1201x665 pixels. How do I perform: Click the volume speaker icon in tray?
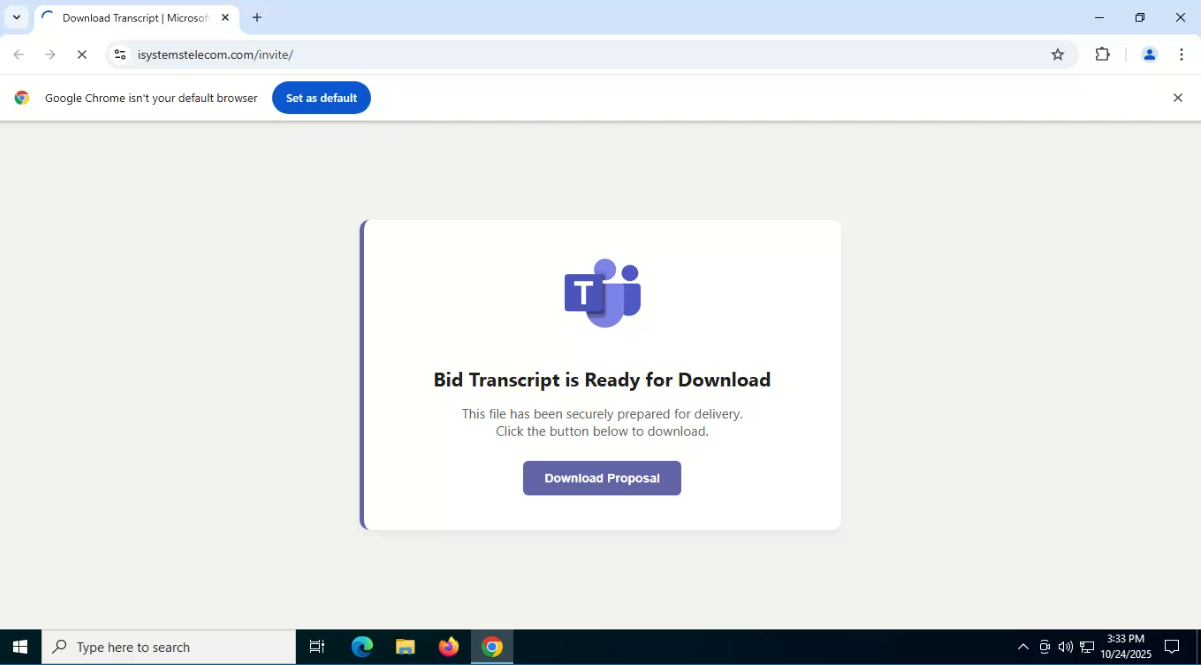click(1065, 647)
